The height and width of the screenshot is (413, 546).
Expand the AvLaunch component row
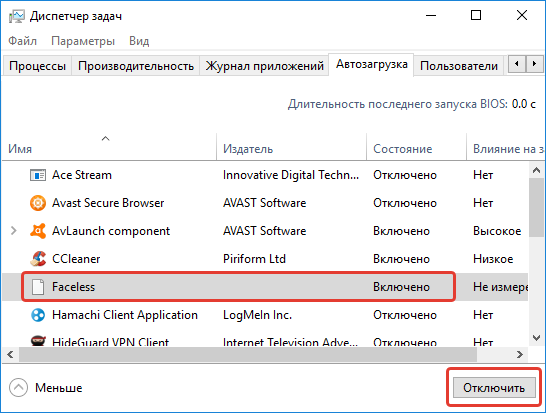(x=14, y=231)
